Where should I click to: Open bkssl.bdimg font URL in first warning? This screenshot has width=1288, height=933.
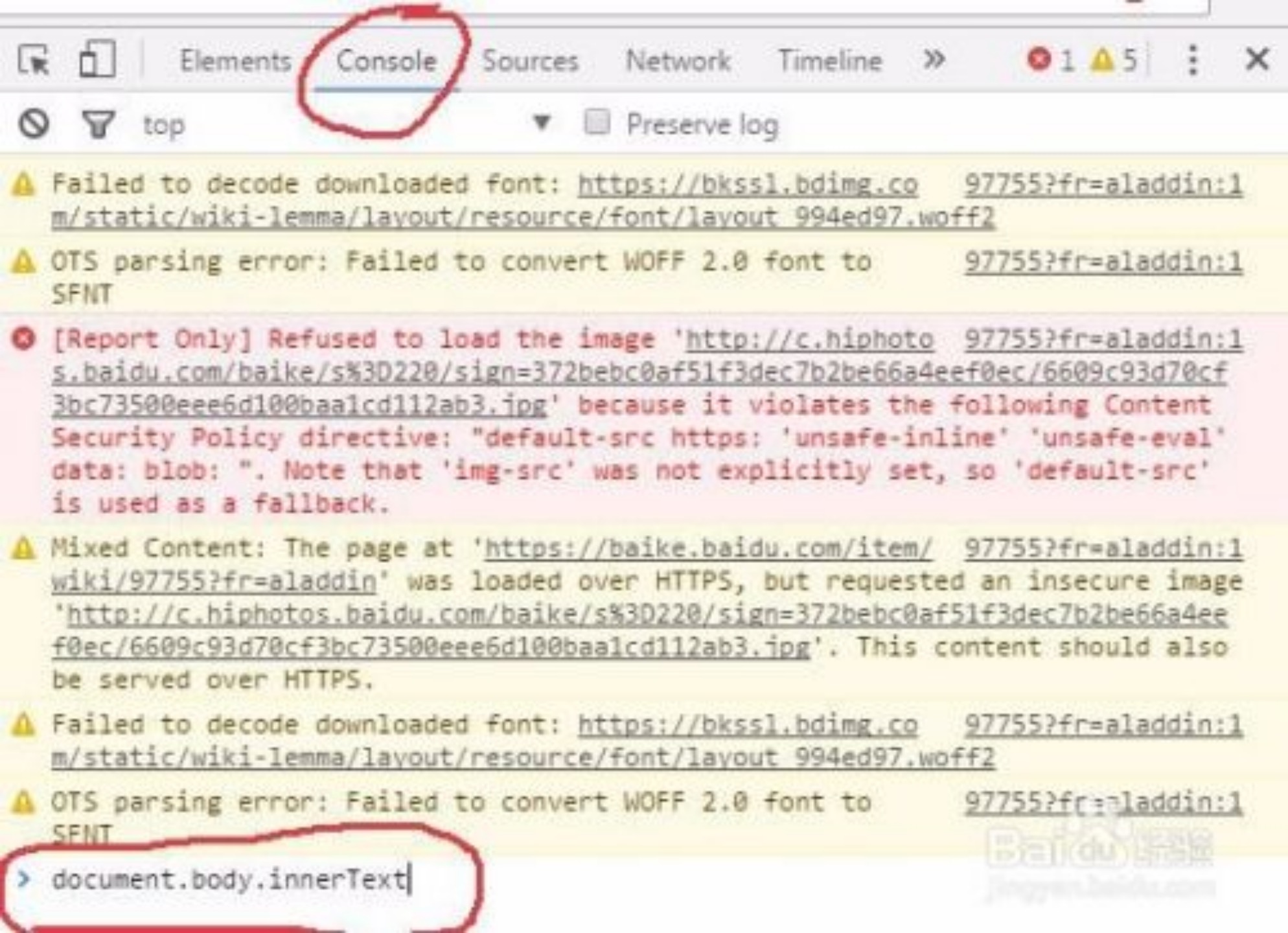coord(523,200)
